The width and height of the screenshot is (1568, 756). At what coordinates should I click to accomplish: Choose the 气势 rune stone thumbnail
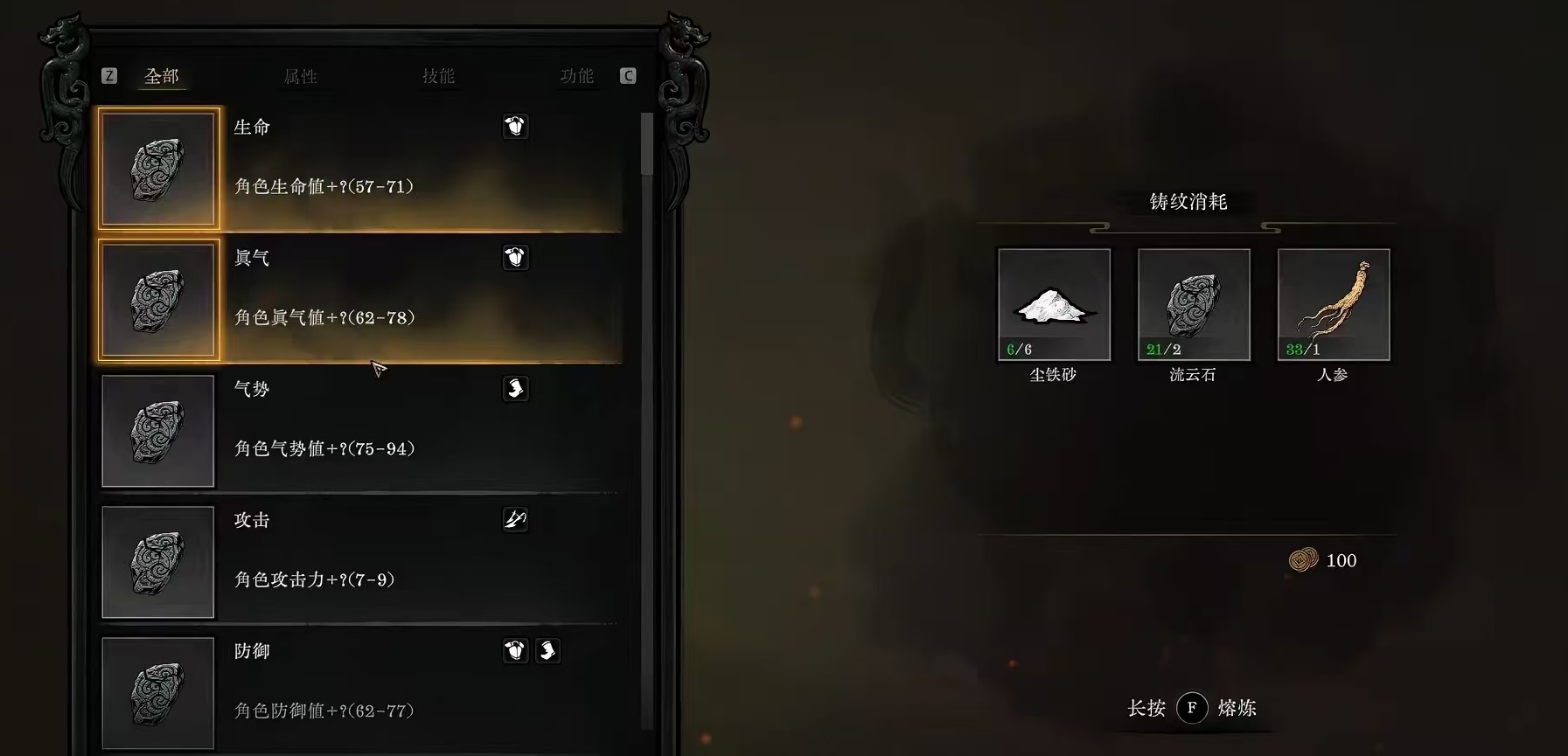pos(158,431)
